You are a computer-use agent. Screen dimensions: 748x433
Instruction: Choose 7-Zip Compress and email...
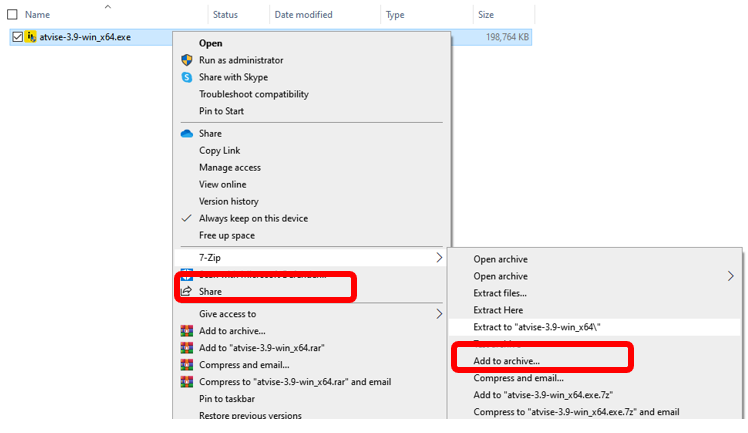[519, 378]
